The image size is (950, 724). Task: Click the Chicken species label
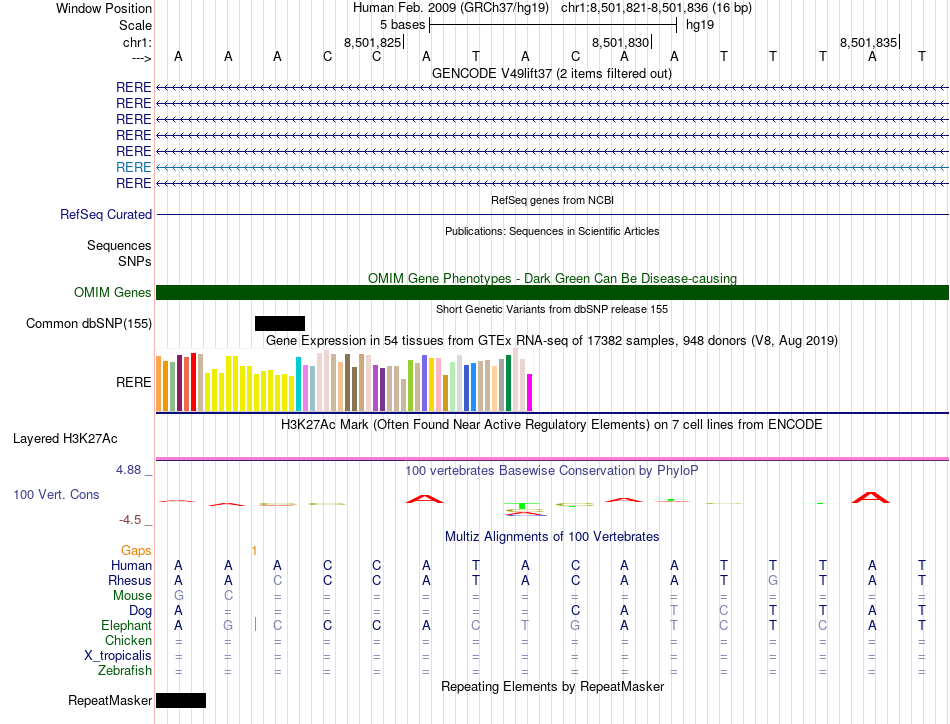tap(128, 640)
